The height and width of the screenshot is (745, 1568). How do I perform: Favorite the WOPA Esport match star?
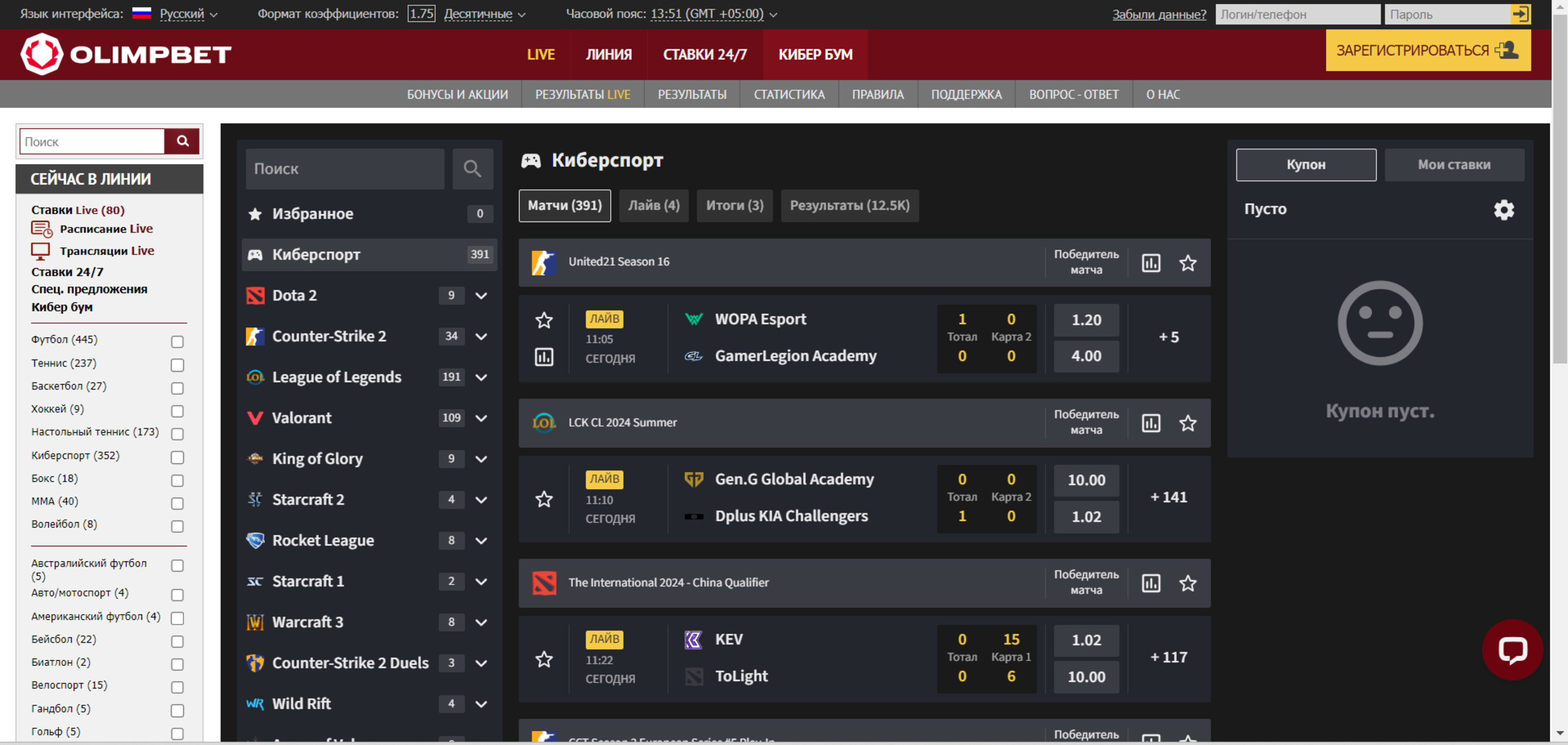point(544,320)
